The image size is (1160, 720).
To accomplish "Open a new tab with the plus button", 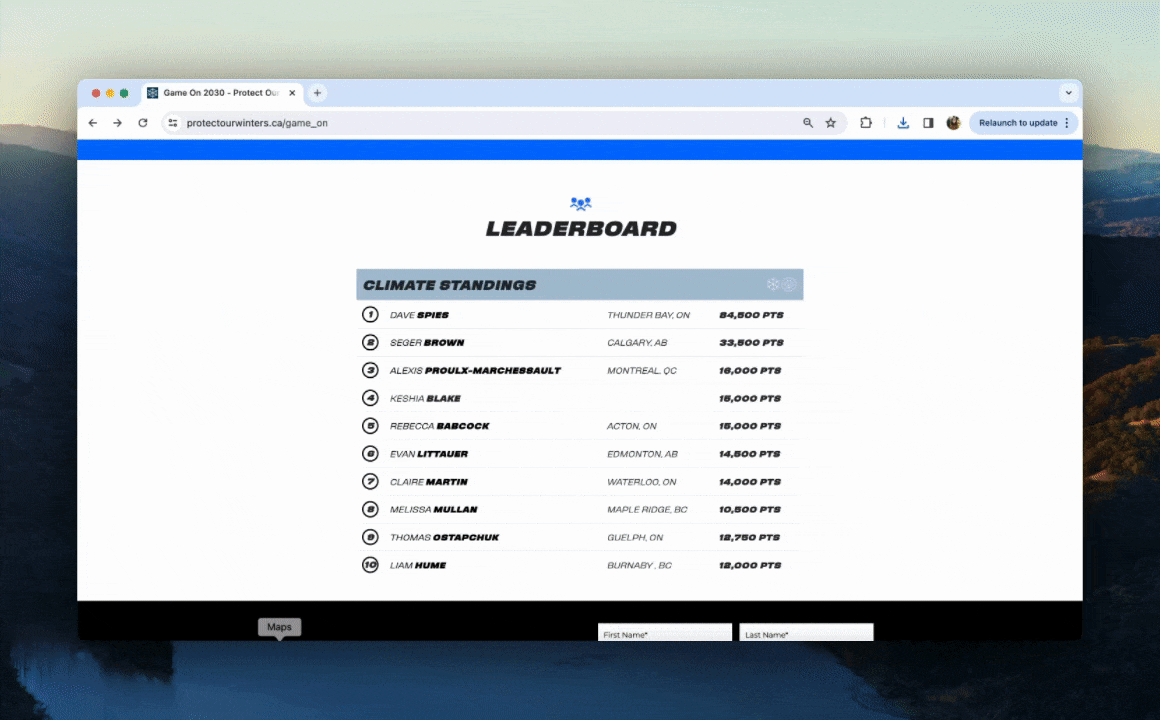I will point(317,93).
